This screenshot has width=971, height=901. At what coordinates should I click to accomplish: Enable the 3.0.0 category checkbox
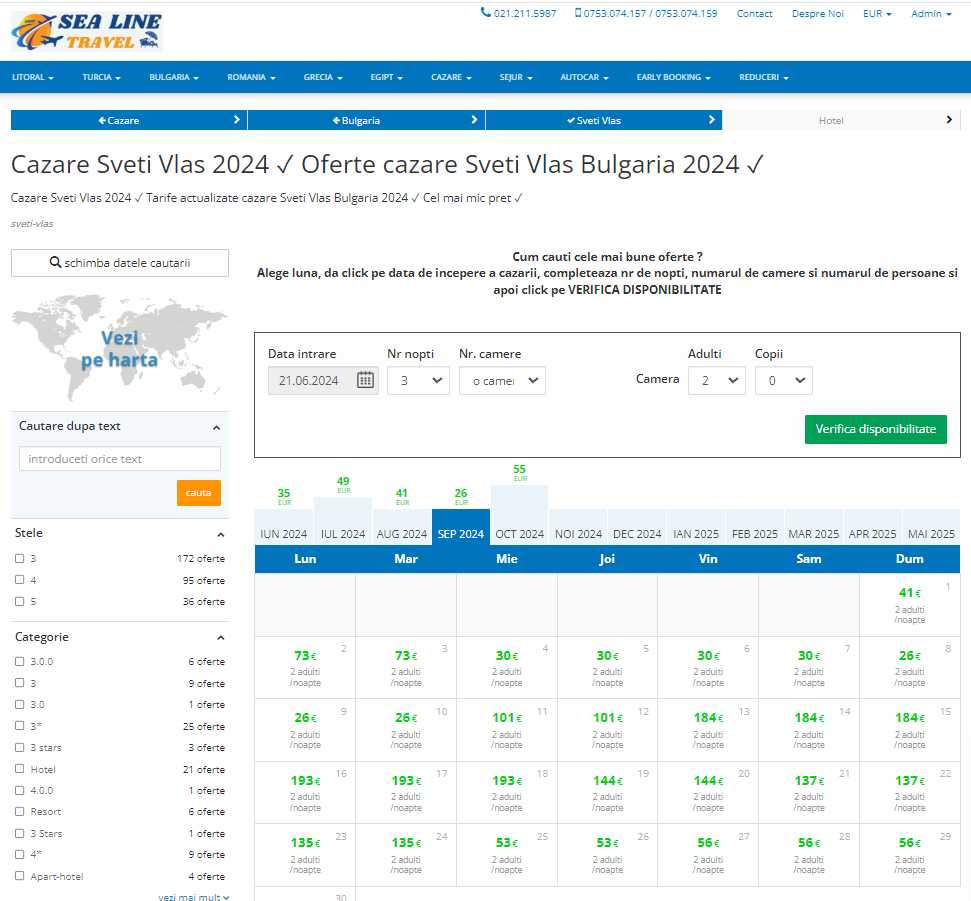[20, 661]
